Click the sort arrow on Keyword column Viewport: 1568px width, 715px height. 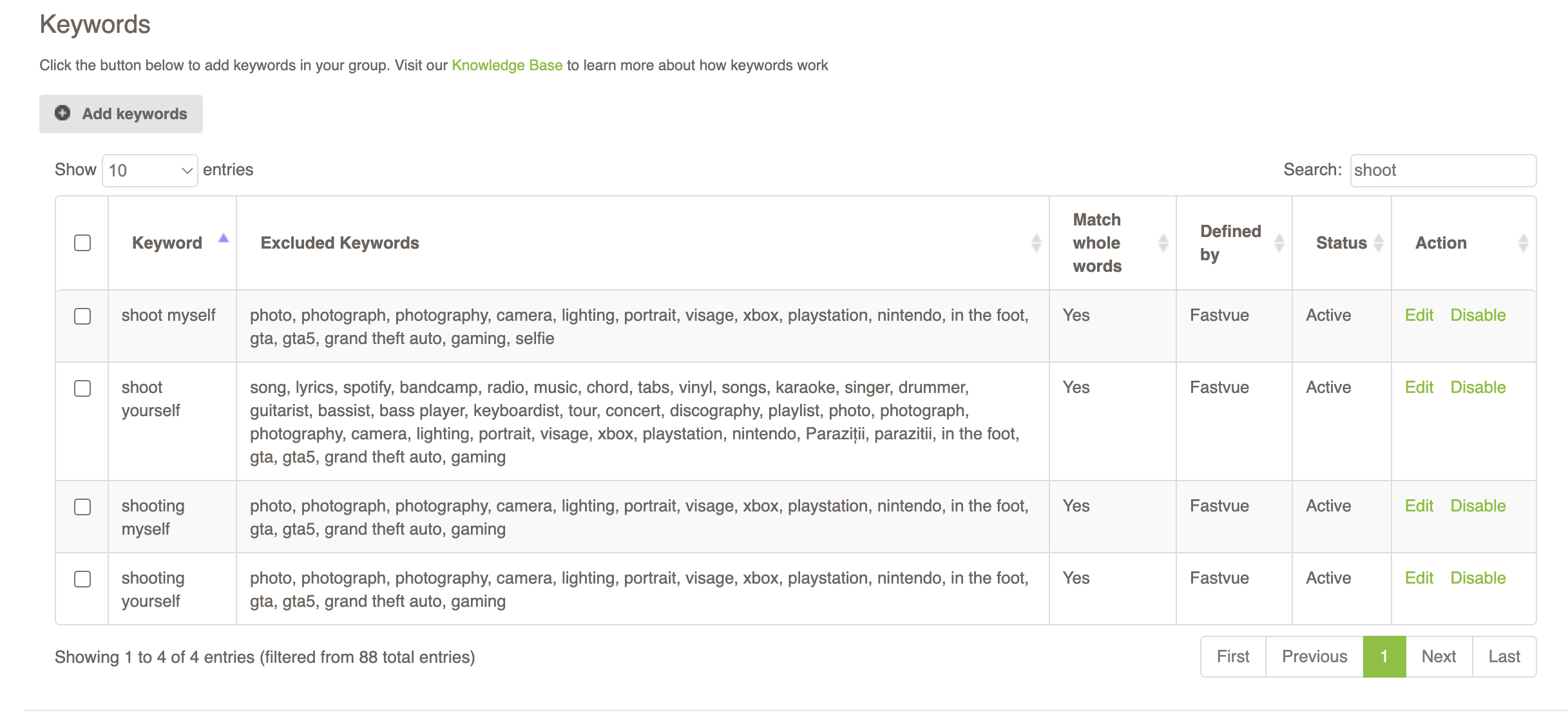coord(224,238)
